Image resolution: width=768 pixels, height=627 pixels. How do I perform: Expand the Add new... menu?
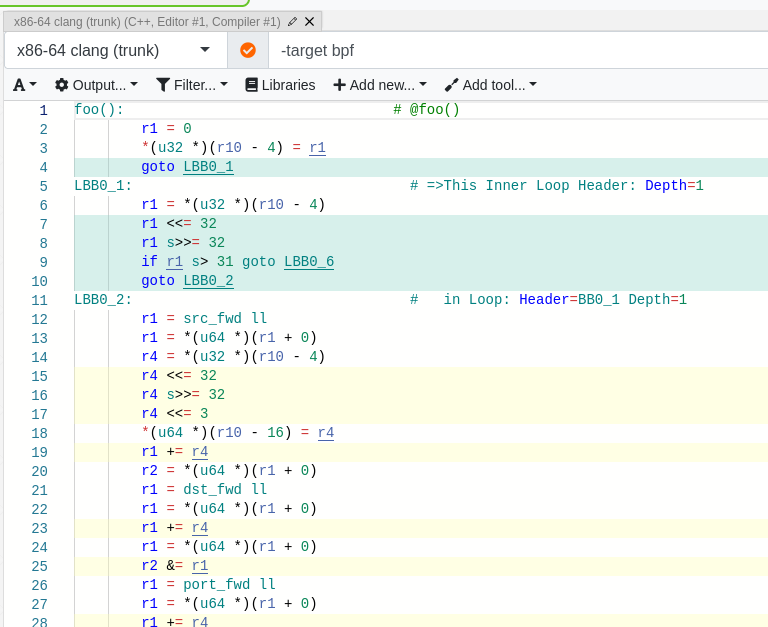[380, 85]
